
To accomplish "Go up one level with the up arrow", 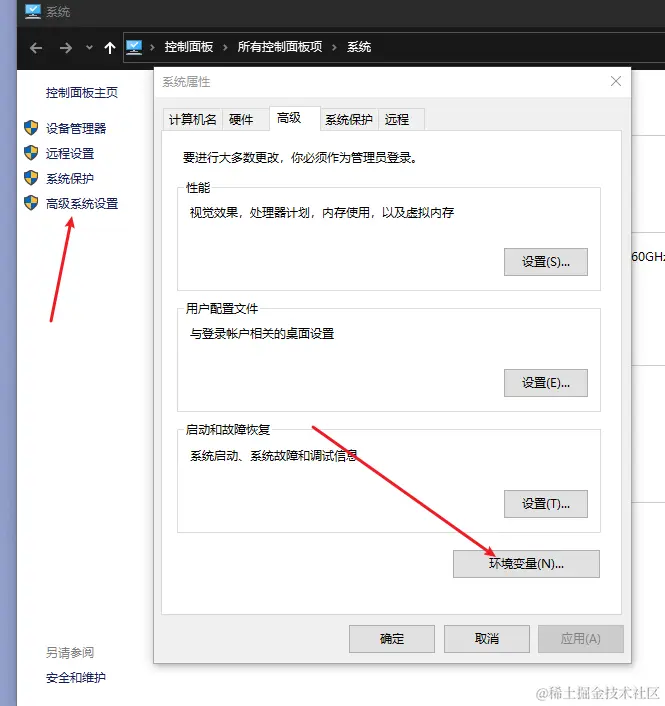I will [x=109, y=47].
